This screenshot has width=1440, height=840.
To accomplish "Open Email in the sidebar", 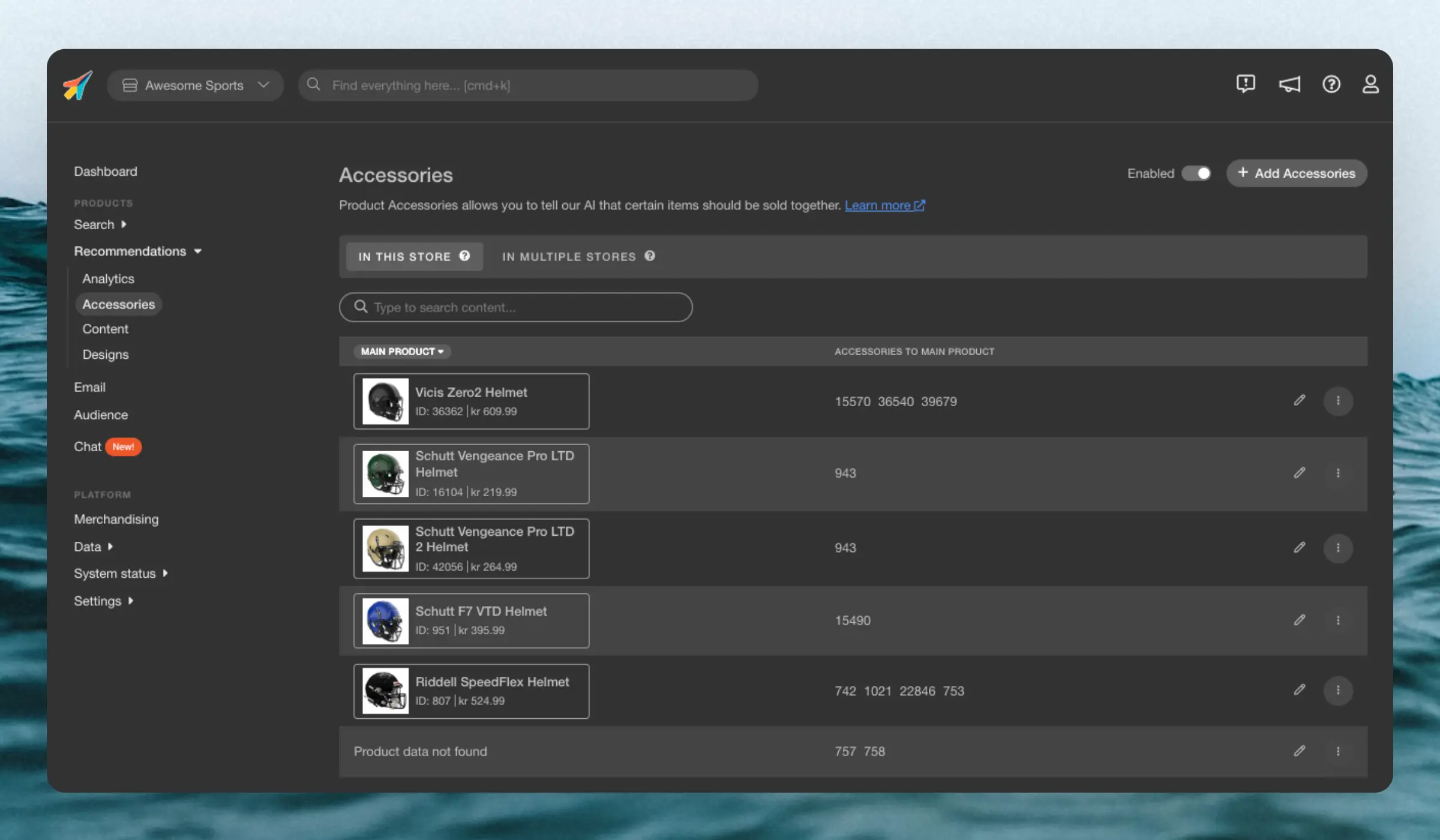I will (x=89, y=387).
